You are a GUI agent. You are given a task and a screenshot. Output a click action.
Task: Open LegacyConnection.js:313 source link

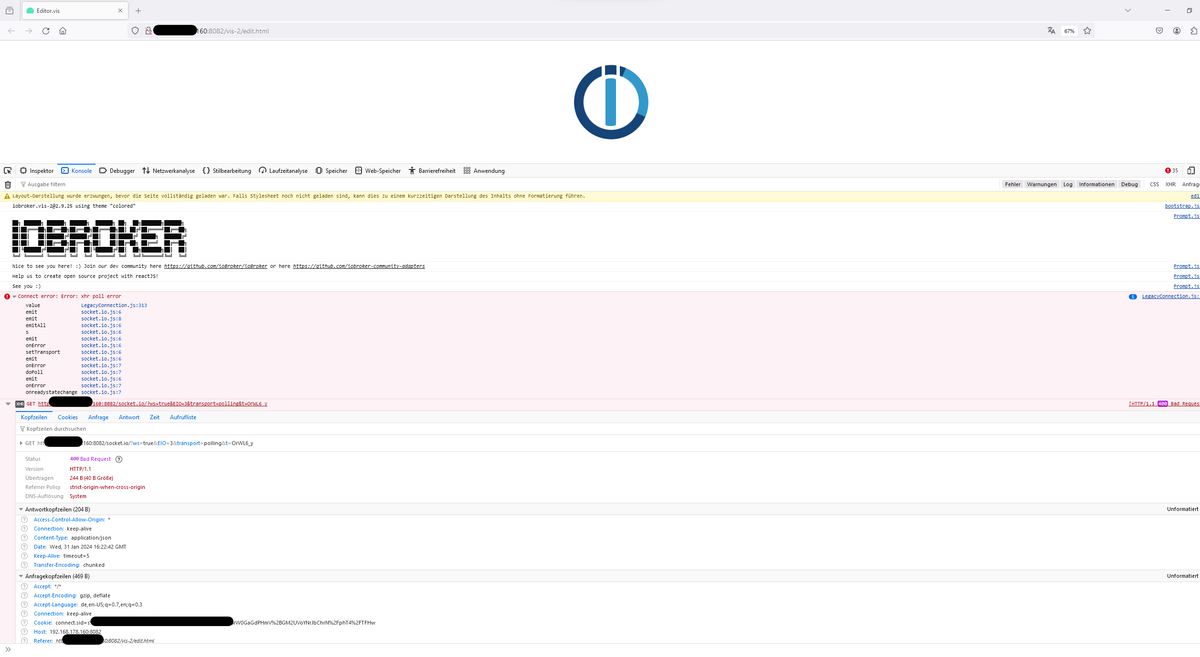pyautogui.click(x=114, y=304)
